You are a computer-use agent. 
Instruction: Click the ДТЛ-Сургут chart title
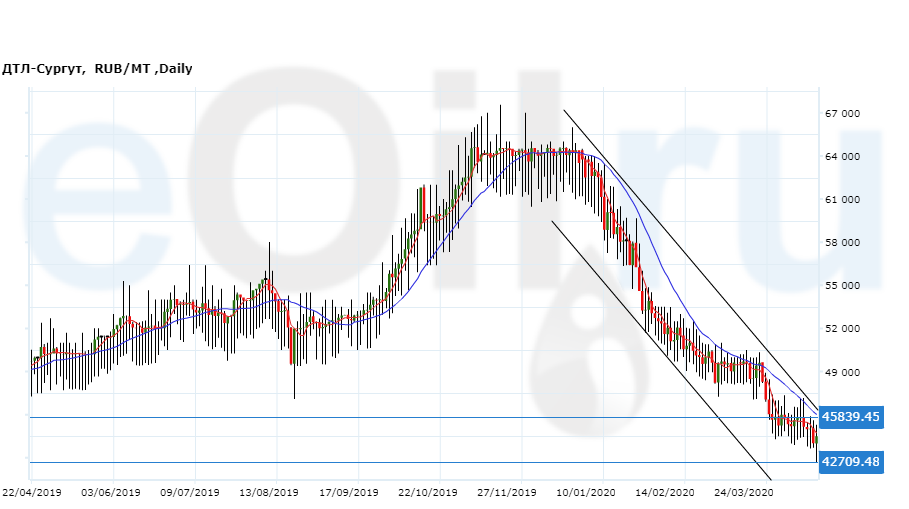[x=97, y=69]
